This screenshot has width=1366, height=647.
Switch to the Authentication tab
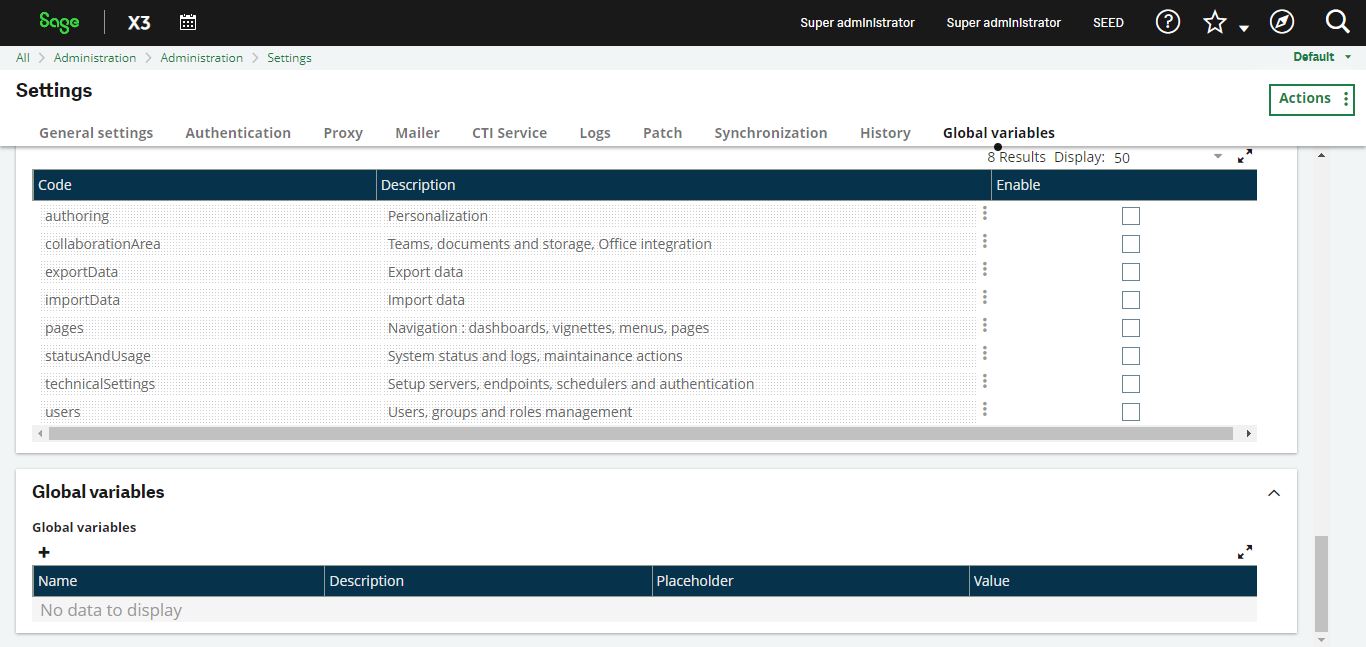238,132
